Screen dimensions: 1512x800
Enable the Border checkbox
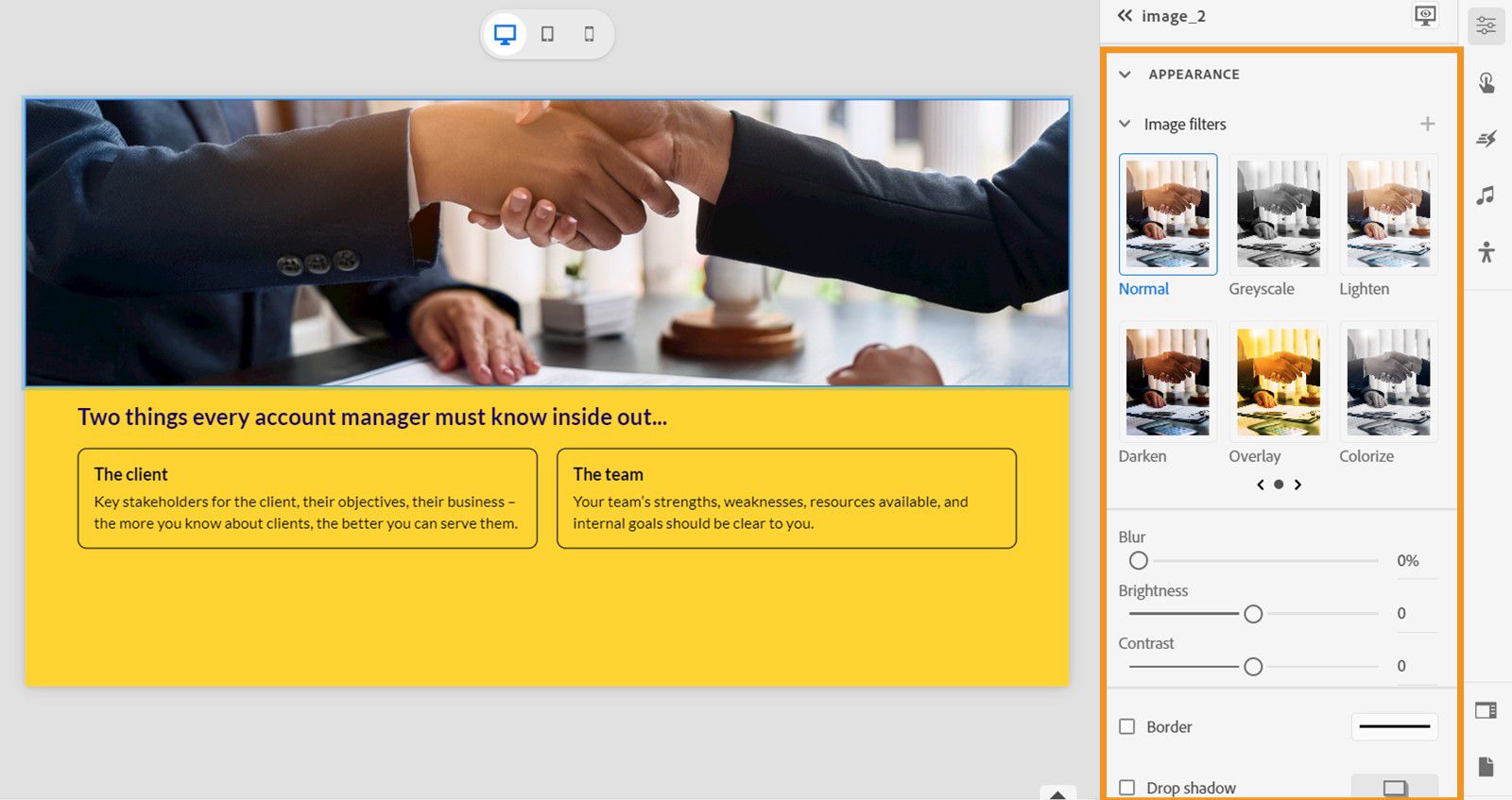tap(1127, 726)
